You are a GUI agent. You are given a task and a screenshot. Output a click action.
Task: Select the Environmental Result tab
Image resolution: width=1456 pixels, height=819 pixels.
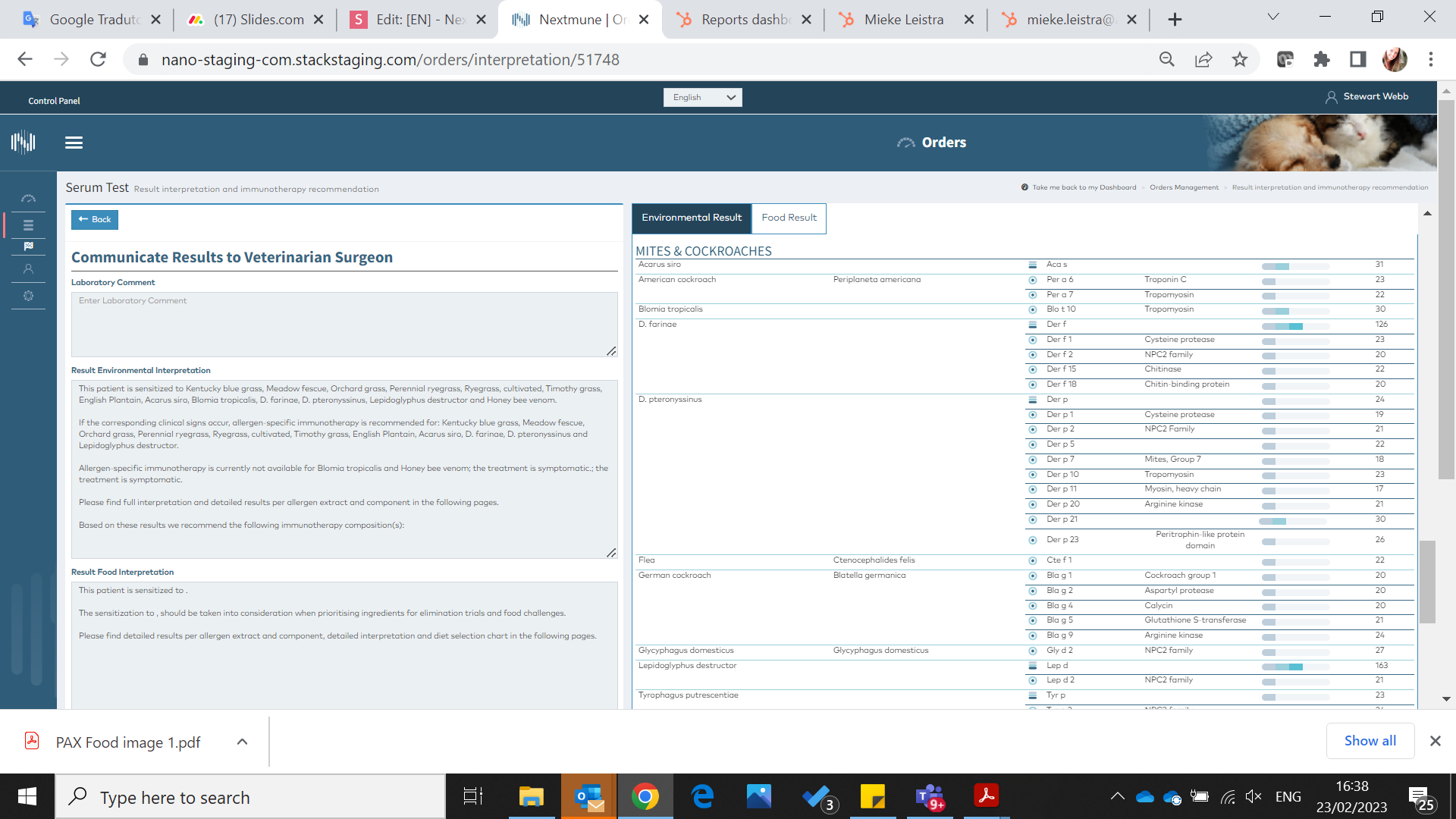pyautogui.click(x=691, y=218)
